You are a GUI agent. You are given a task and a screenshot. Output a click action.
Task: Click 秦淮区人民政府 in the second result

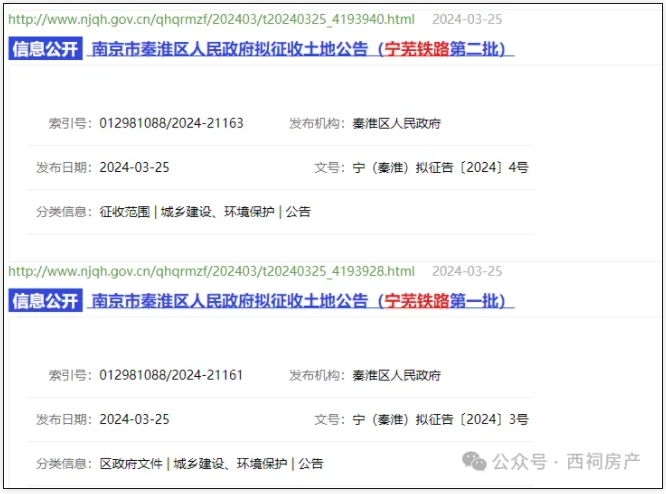coord(397,376)
